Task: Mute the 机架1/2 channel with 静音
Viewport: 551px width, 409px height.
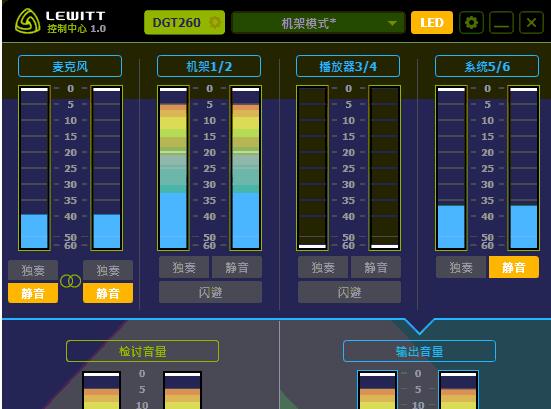Action: (236, 267)
